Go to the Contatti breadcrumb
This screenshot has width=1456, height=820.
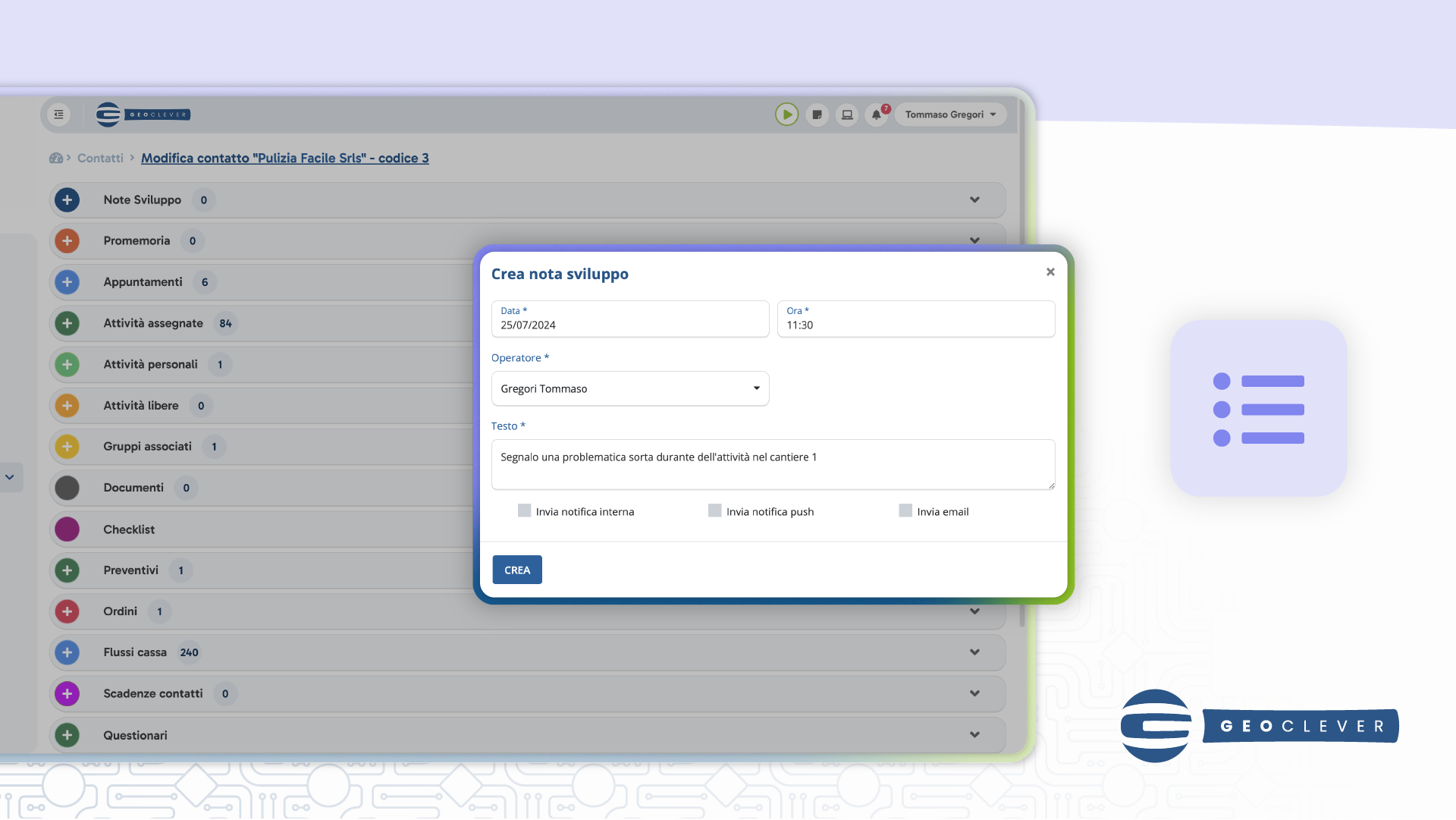pos(100,158)
